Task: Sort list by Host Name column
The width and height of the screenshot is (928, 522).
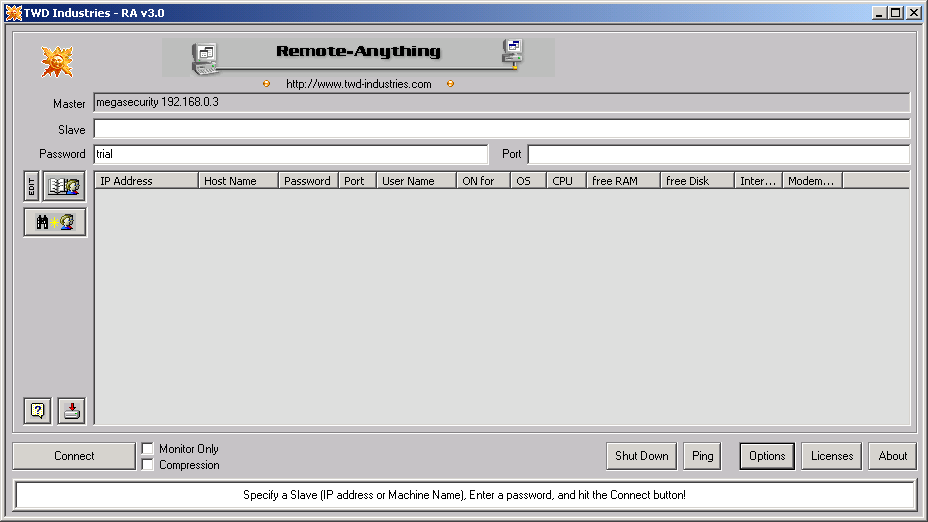Action: [238, 181]
